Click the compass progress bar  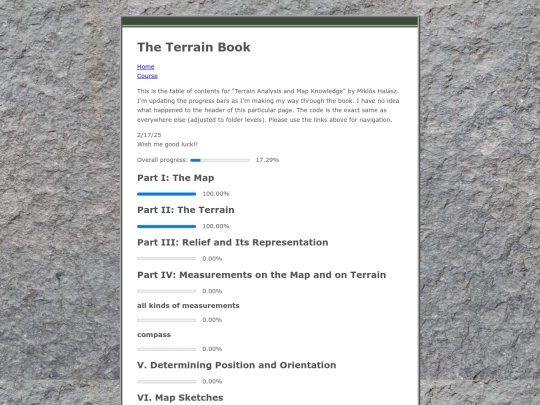[167, 349]
